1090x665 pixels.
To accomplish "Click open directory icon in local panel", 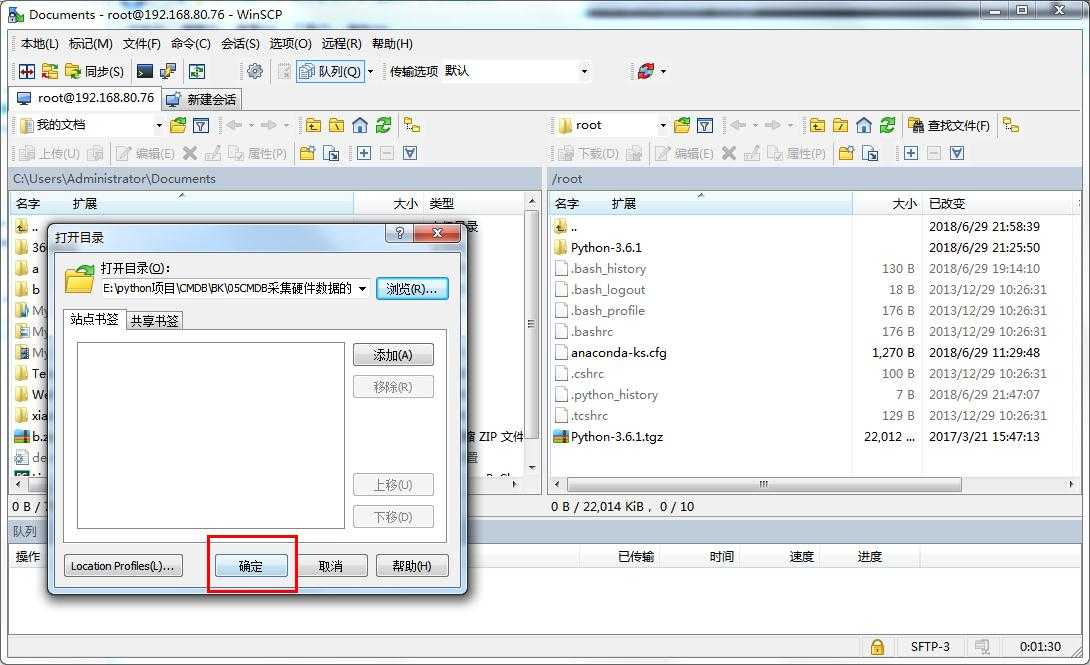I will point(178,125).
